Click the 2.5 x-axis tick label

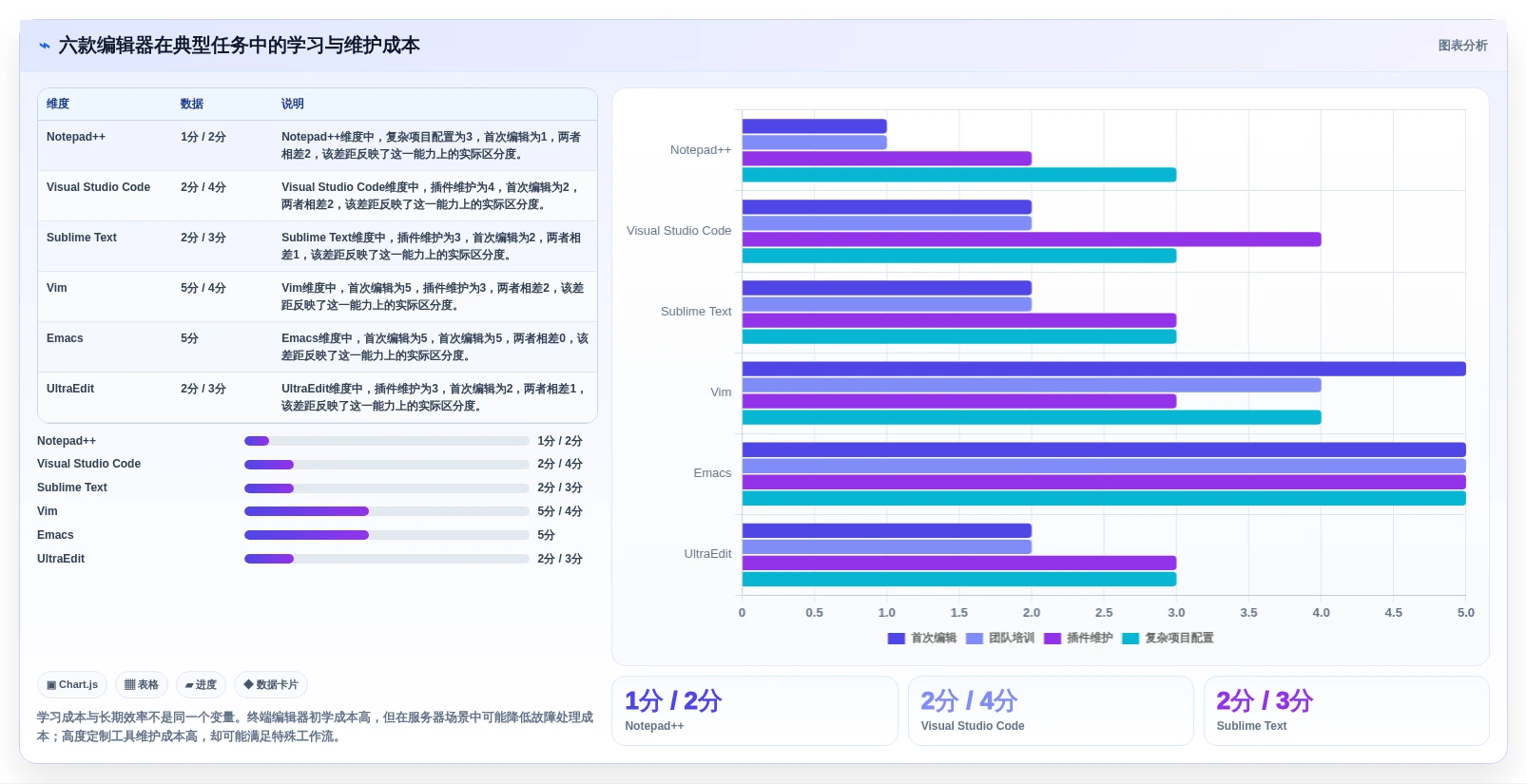pos(1104,613)
